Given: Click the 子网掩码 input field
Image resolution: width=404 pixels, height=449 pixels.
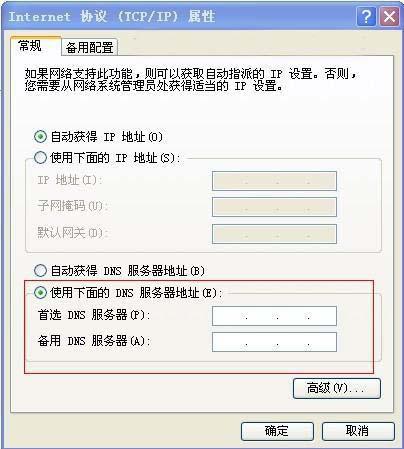Looking at the screenshot, I should click(274, 207).
